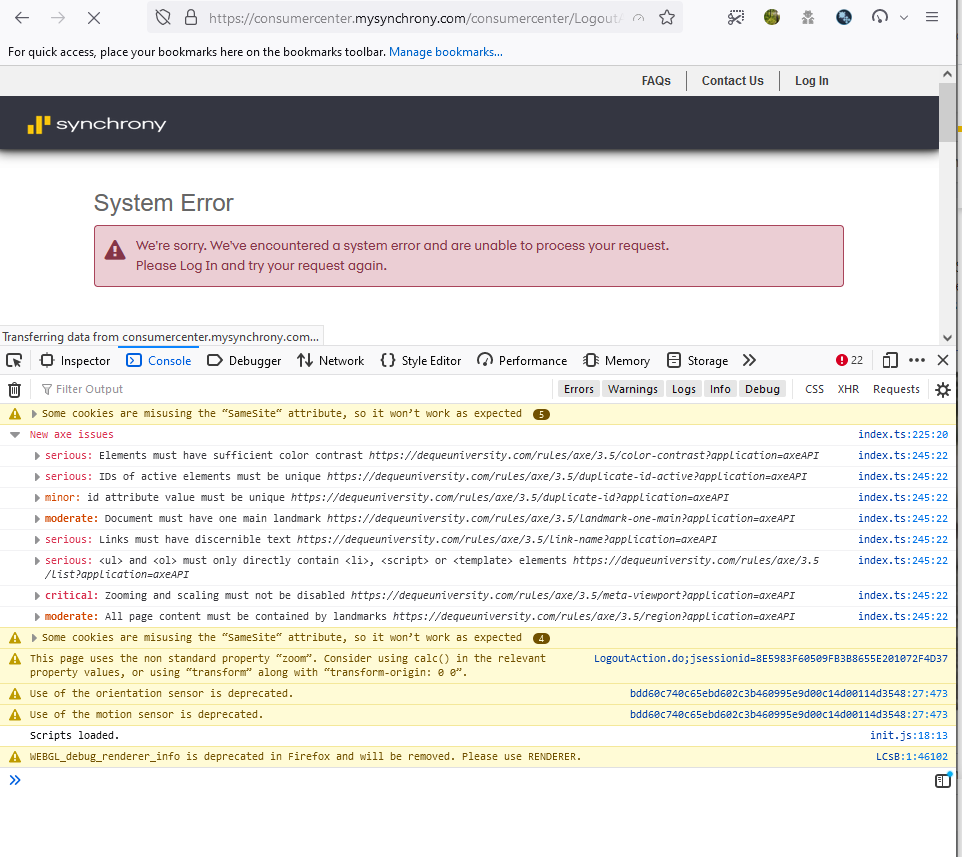Open DevTools settings gear
This screenshot has height=857, width=962.
(942, 389)
